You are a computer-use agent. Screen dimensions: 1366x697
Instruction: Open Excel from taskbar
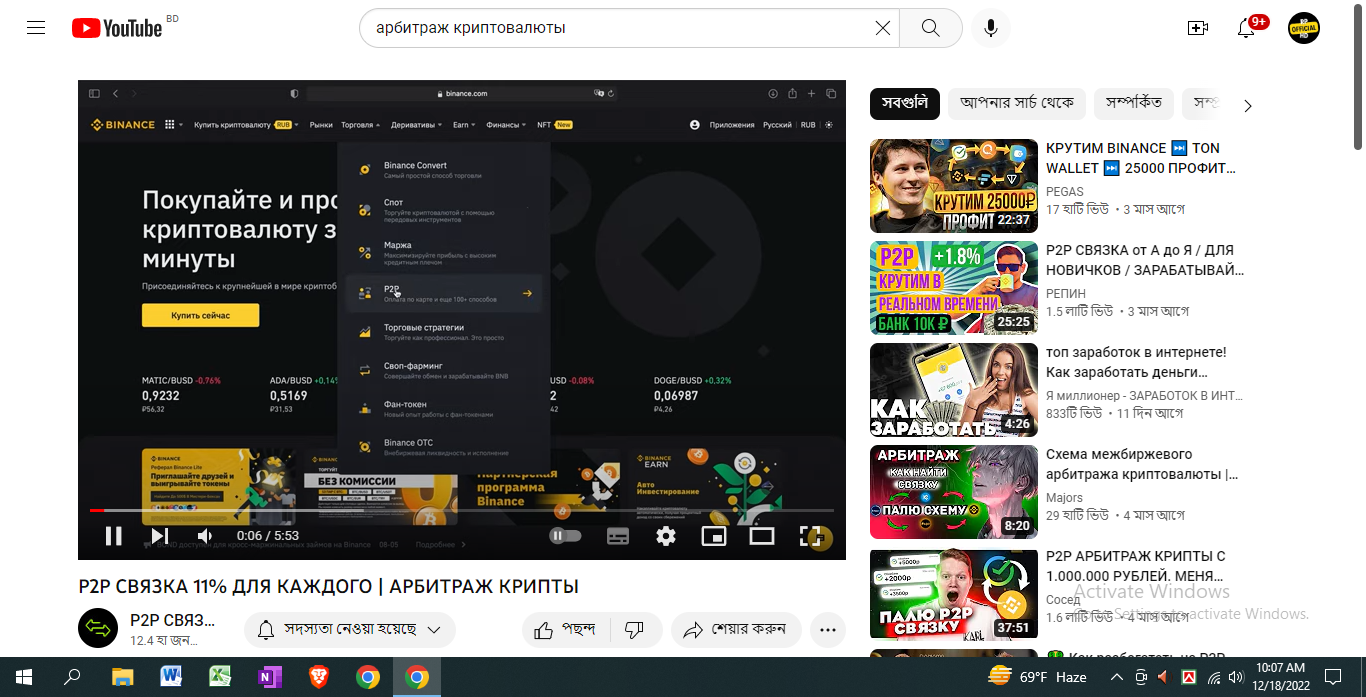(x=220, y=678)
